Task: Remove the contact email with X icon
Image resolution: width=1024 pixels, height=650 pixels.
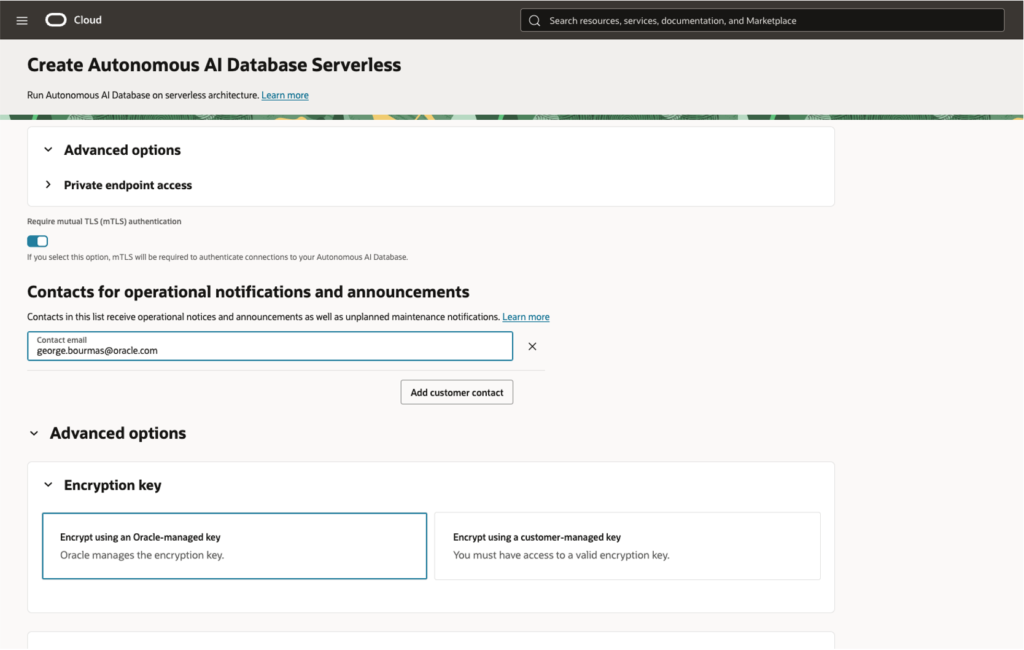Action: pyautogui.click(x=532, y=346)
